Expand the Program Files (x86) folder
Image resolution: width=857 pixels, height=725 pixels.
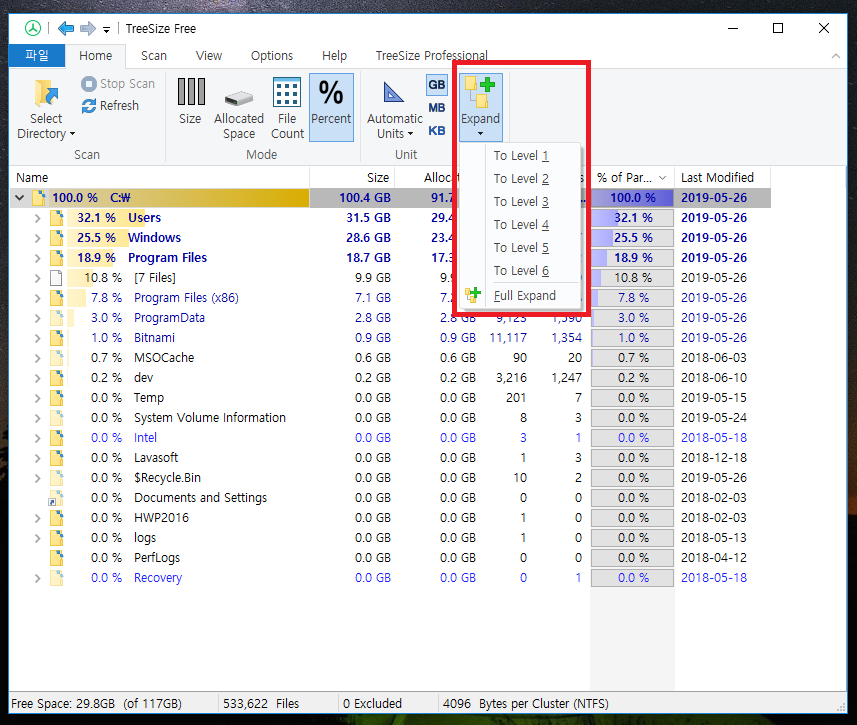pos(37,298)
